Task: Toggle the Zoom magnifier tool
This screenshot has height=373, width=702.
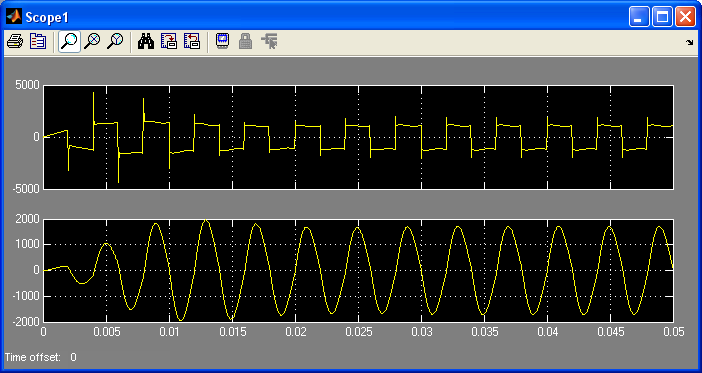Action: 69,42
